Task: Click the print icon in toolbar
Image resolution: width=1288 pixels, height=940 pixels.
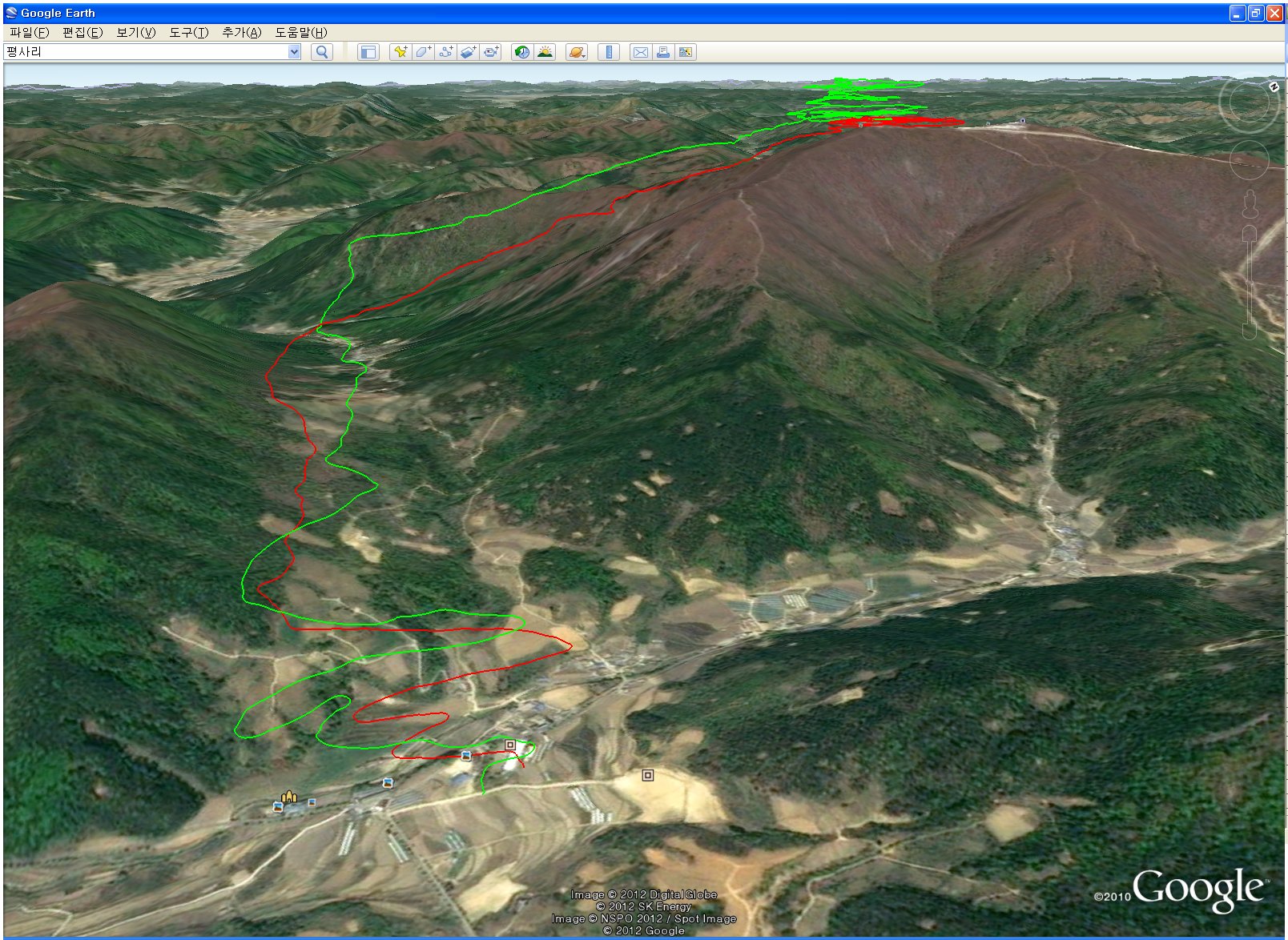Action: (662, 52)
